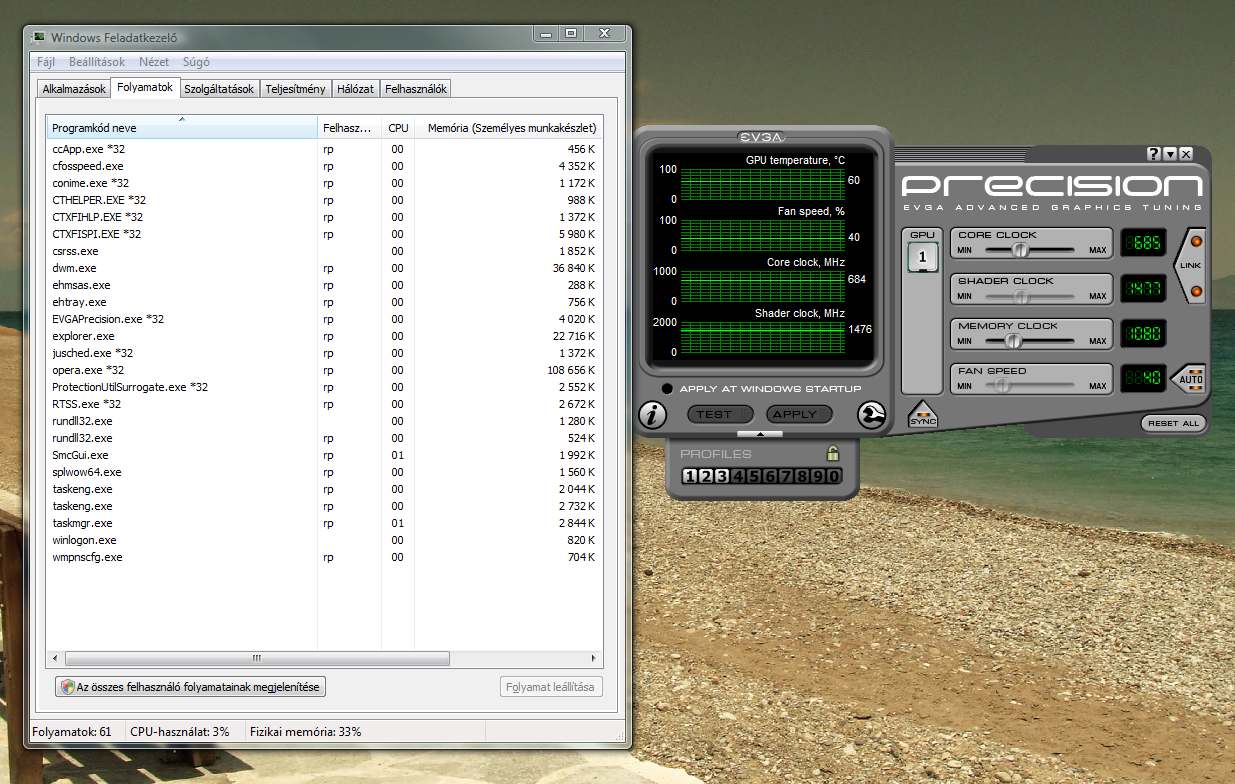Select the EVGAPrecision.exe *32 process

pos(325,319)
